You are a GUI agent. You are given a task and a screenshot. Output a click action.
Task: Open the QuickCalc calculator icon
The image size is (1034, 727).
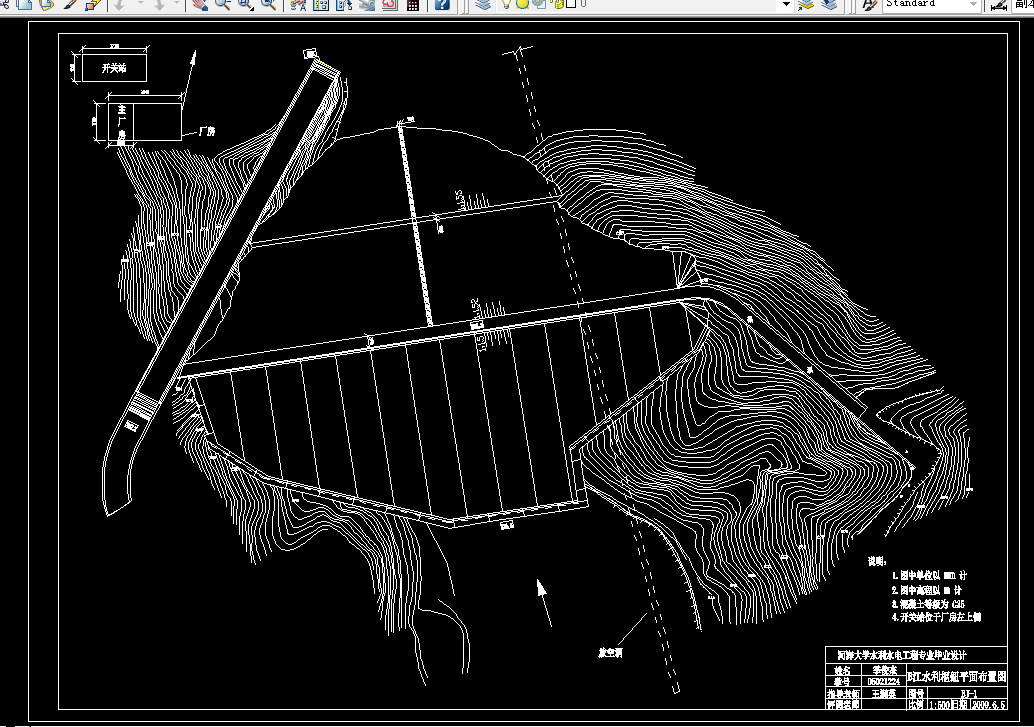(x=413, y=5)
